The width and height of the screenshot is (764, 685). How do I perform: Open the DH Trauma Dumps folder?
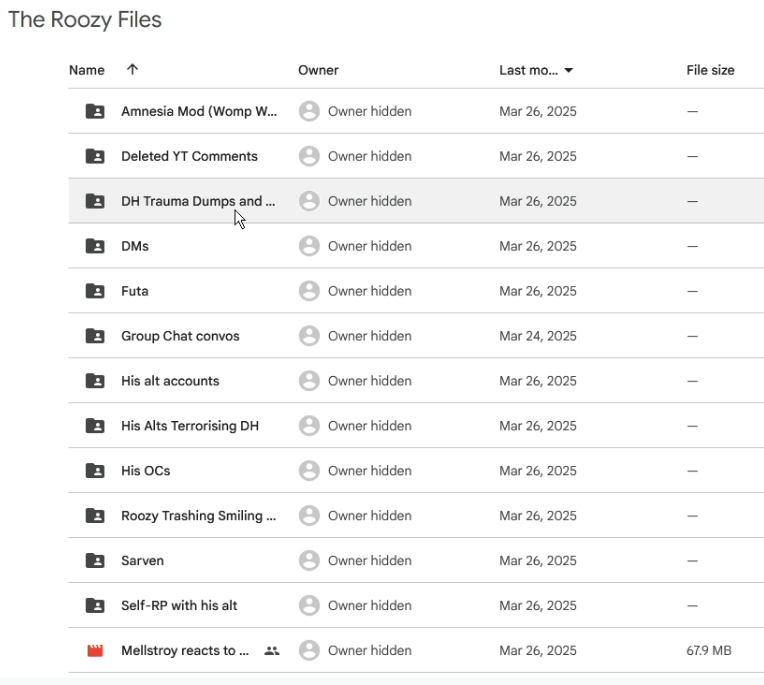[x=198, y=201]
